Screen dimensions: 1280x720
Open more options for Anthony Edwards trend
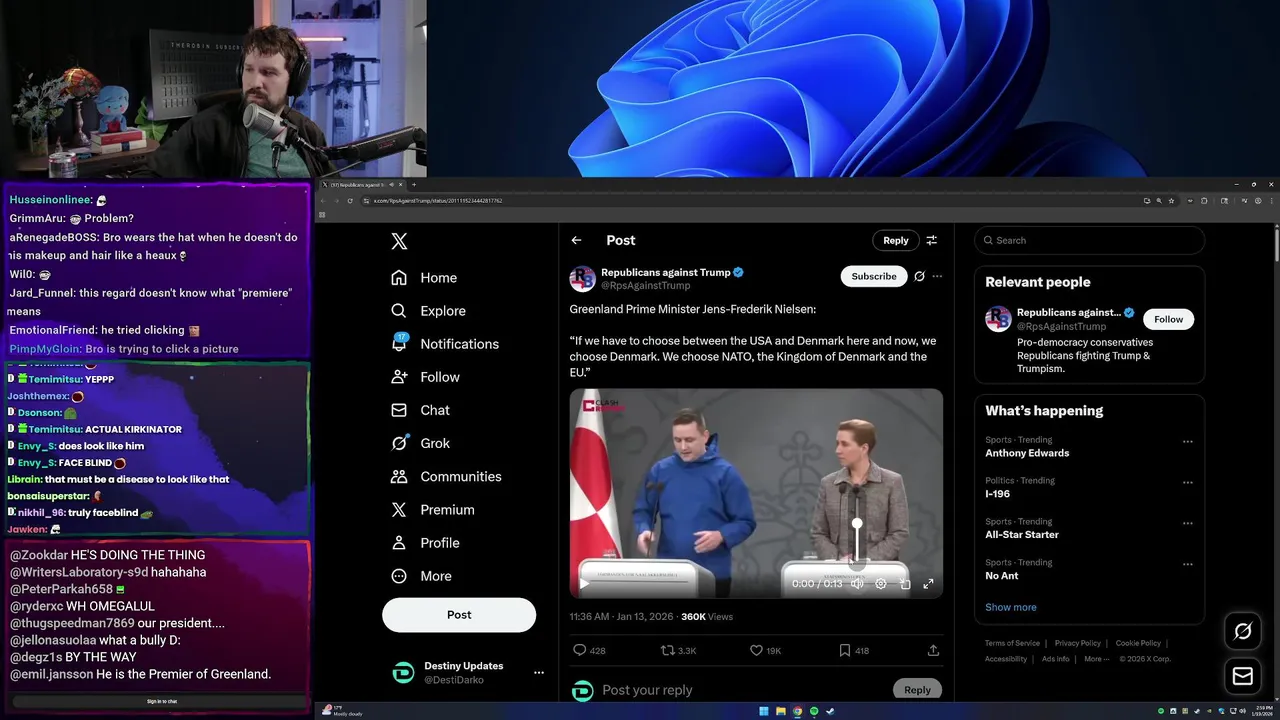tap(1187, 441)
